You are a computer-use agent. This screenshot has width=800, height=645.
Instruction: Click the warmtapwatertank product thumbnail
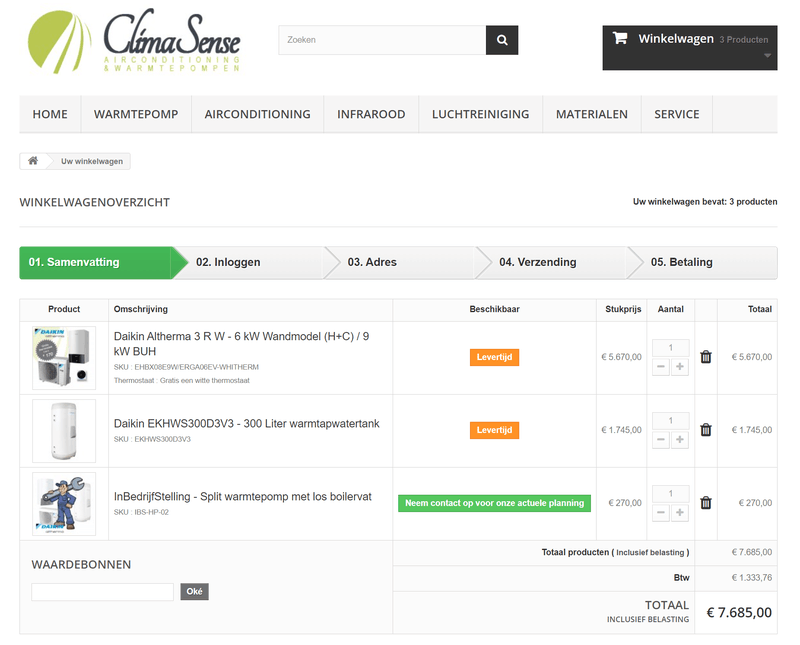point(64,431)
